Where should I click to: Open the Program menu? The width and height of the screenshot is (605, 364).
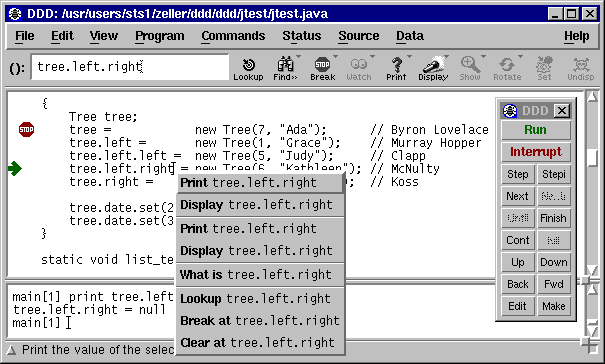160,36
